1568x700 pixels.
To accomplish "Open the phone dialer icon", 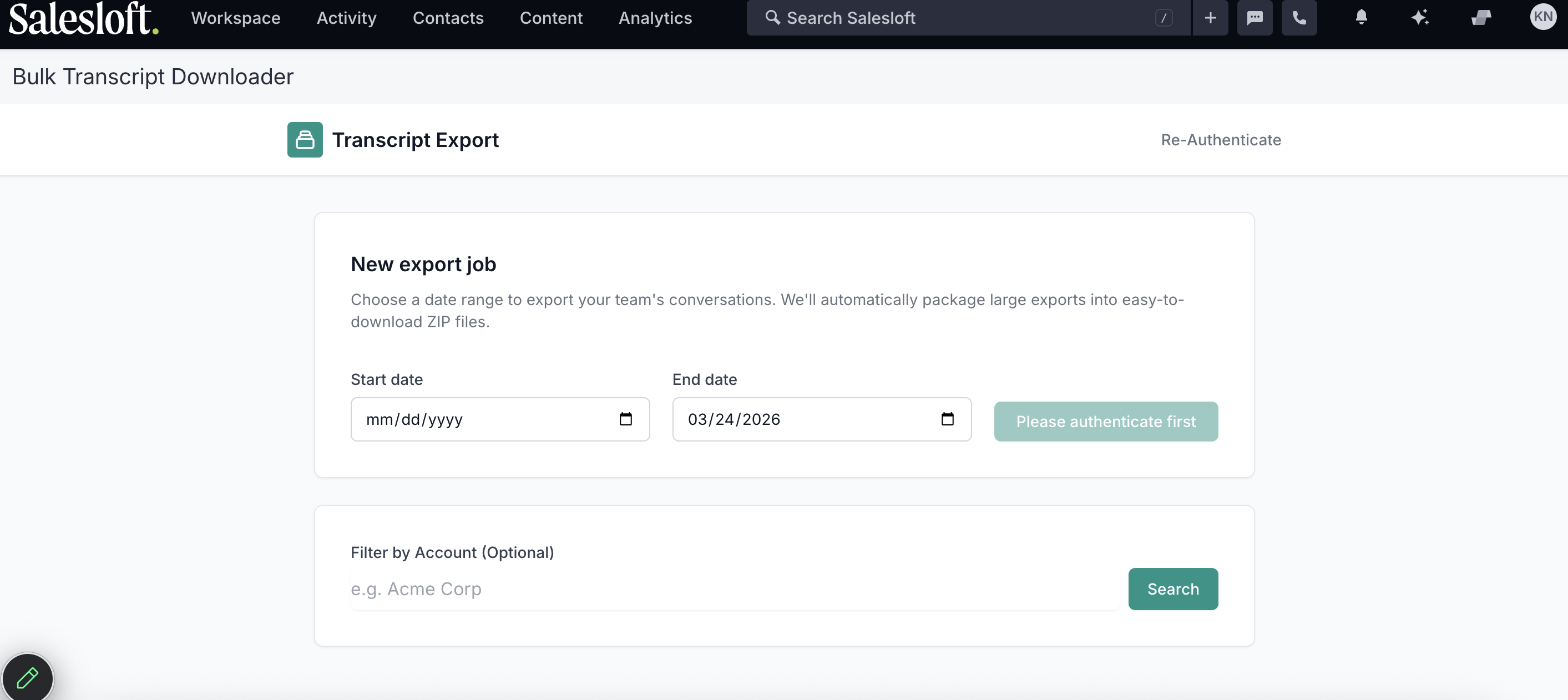I will pyautogui.click(x=1299, y=18).
